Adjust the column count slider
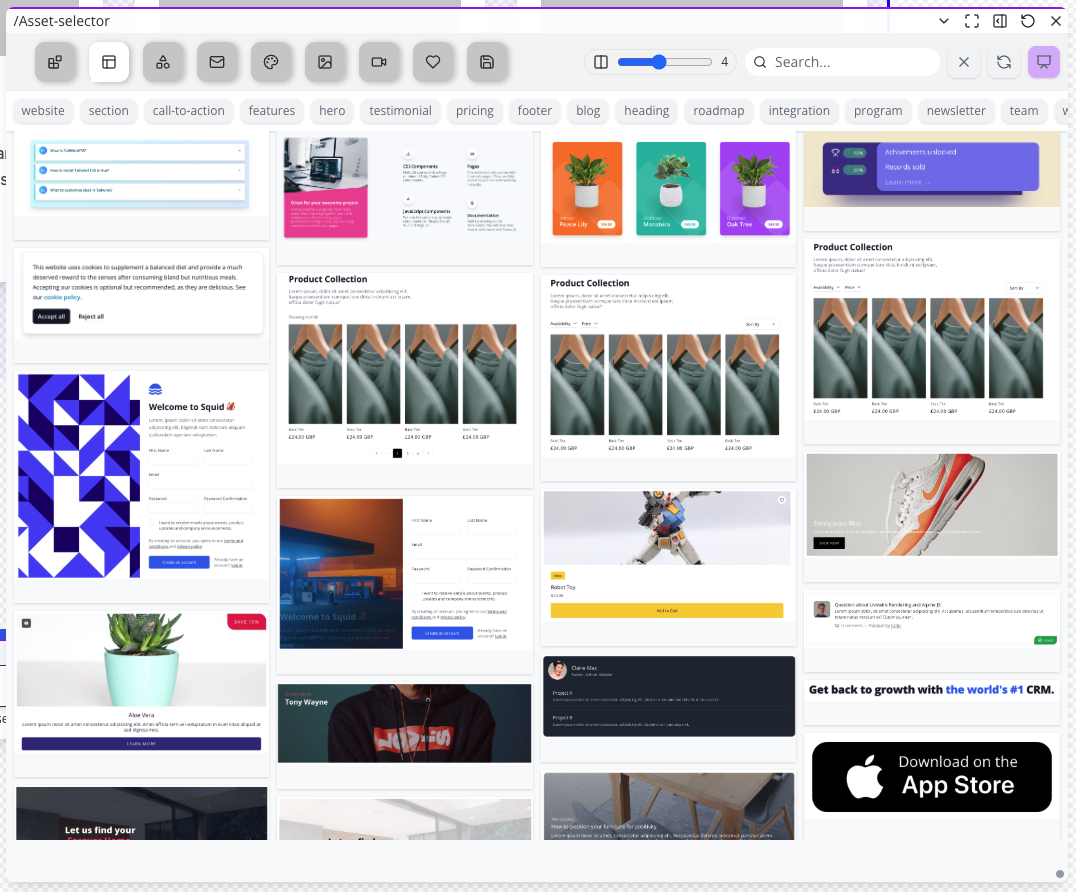Image resolution: width=1076 pixels, height=892 pixels. [659, 62]
